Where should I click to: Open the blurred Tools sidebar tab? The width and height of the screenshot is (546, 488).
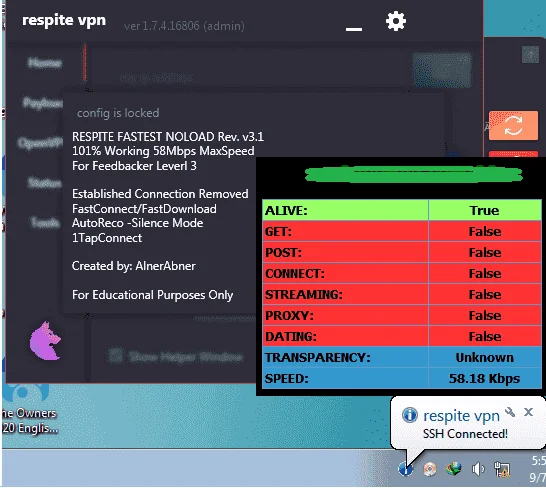pos(45,222)
